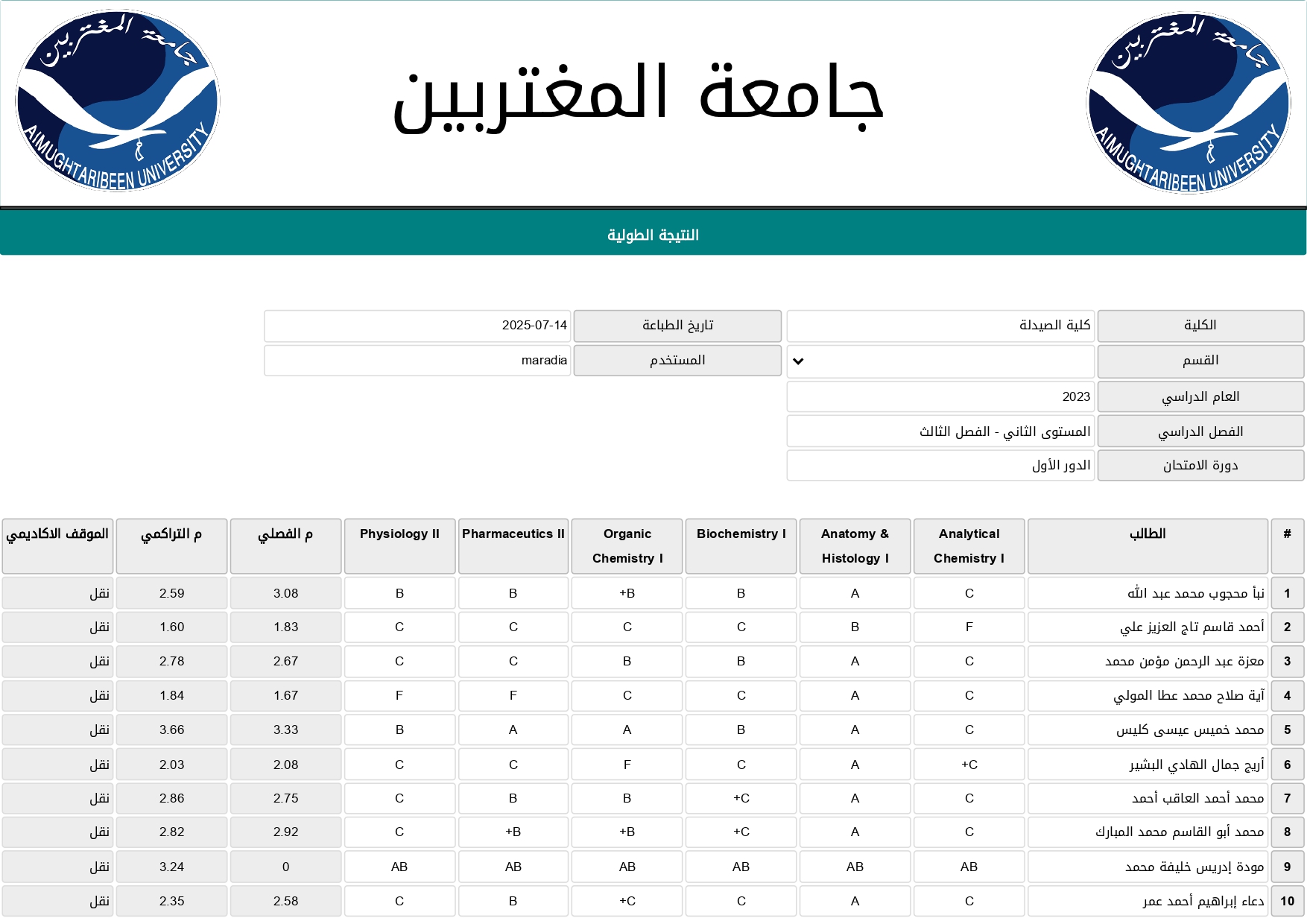
Task: Click Pharmaceutics II +B grade in row 8
Action: click(513, 832)
